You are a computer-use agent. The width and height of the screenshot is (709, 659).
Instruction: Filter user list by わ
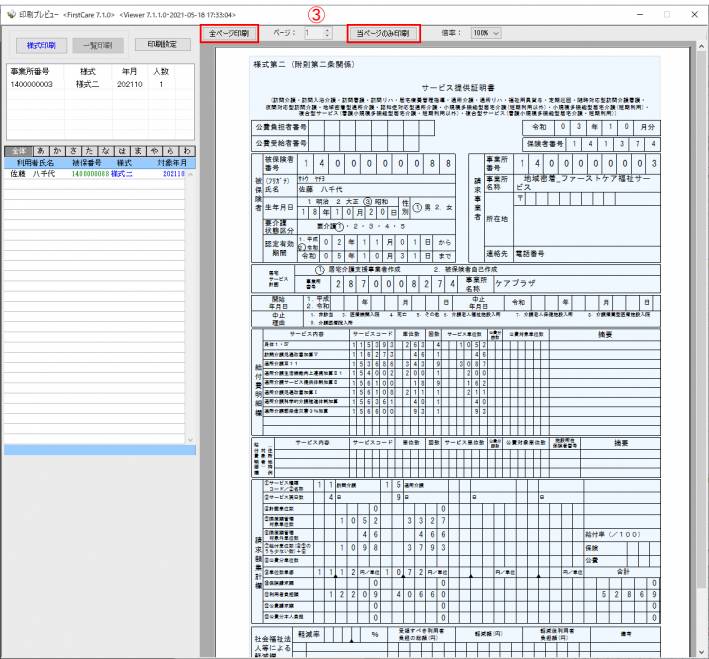[x=188, y=151]
